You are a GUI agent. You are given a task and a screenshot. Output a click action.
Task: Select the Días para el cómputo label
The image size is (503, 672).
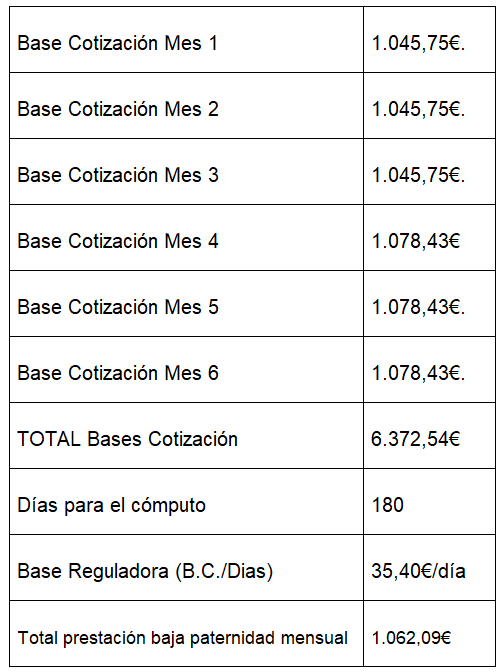click(111, 505)
